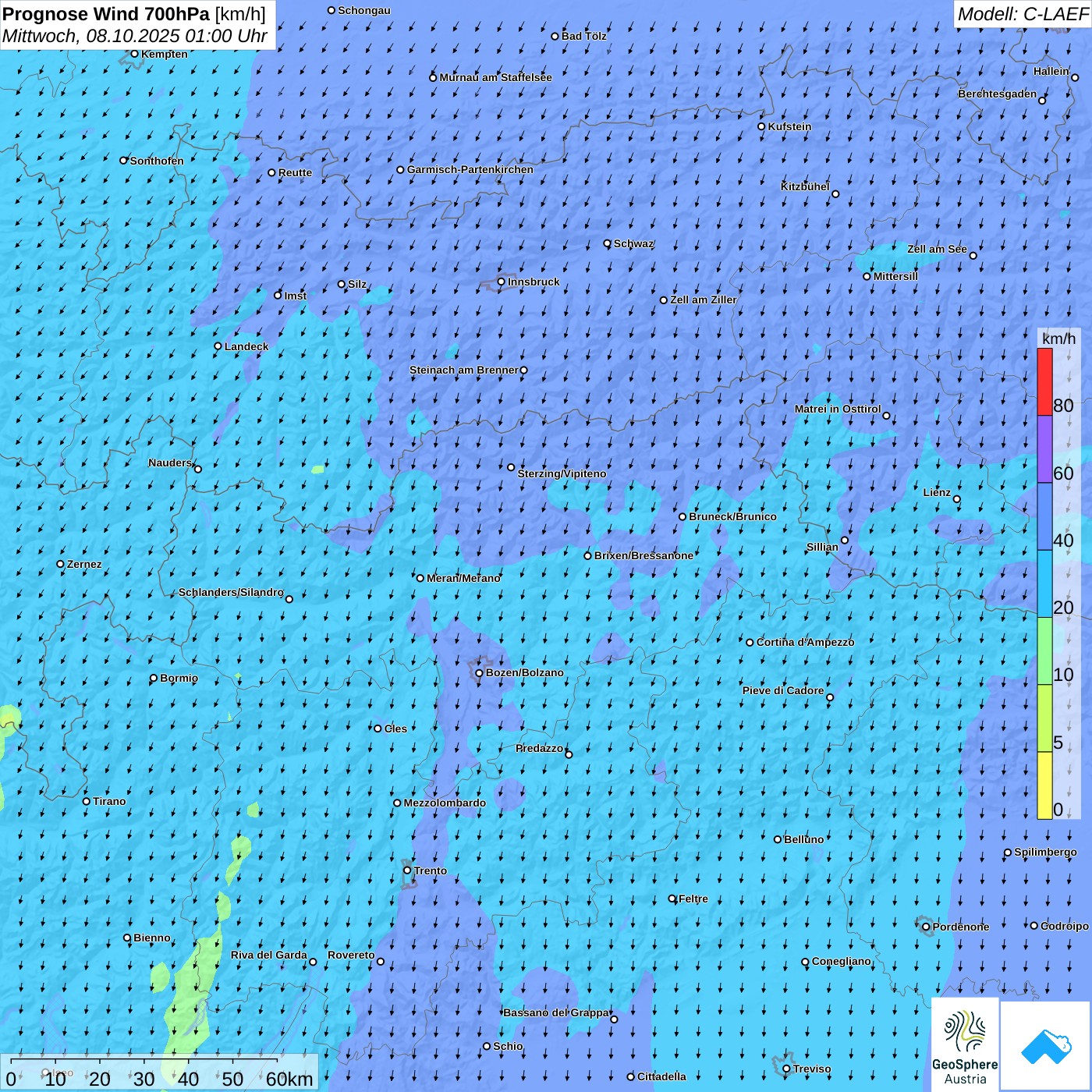Click the Kempten city marker

(134, 54)
